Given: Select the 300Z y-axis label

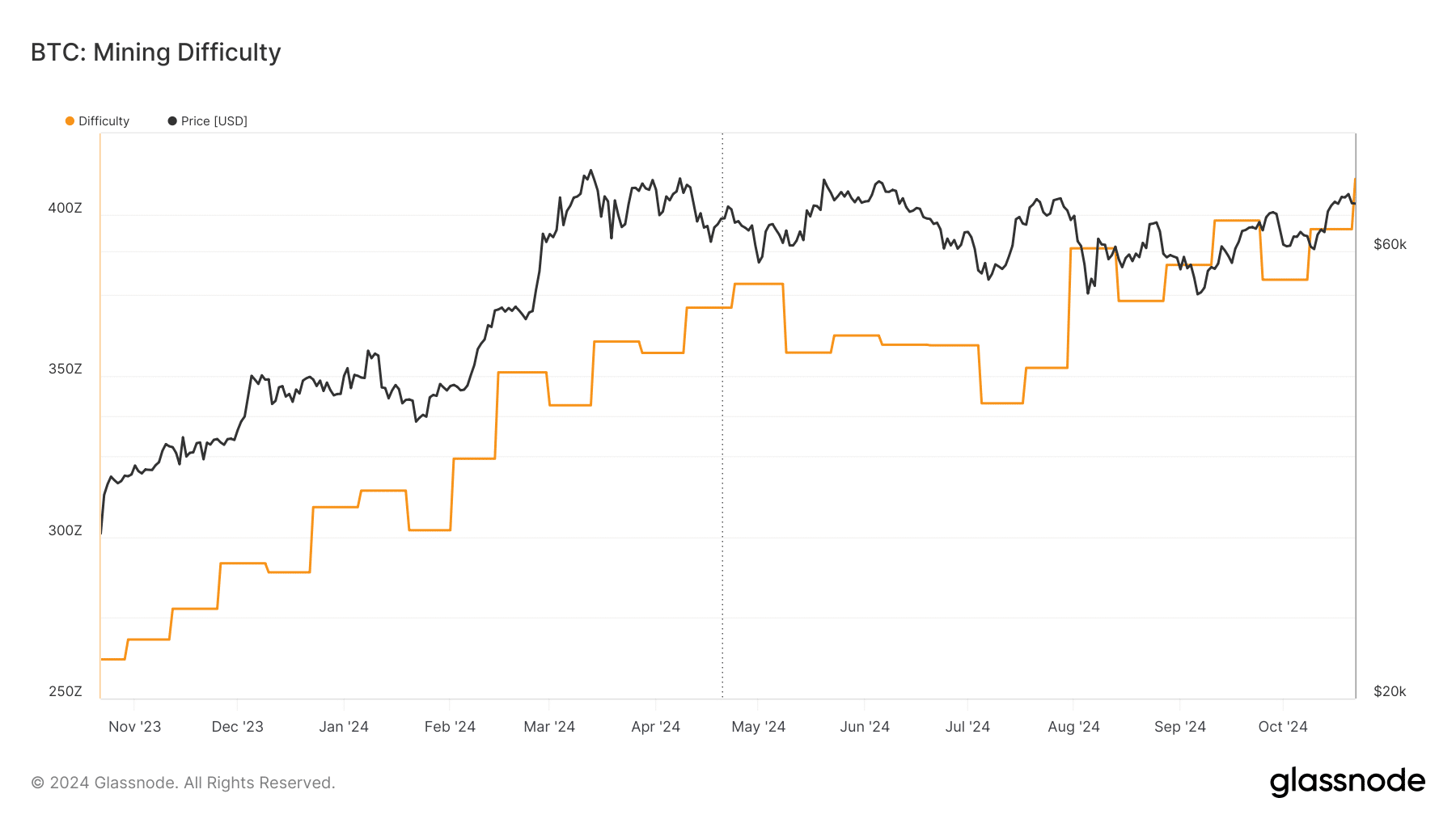Looking at the screenshot, I should (66, 531).
